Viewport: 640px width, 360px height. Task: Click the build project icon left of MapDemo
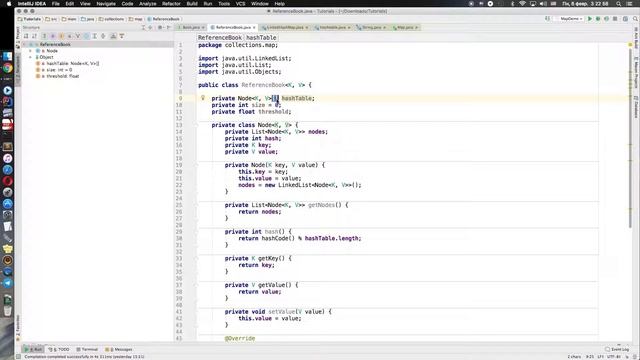click(x=547, y=19)
